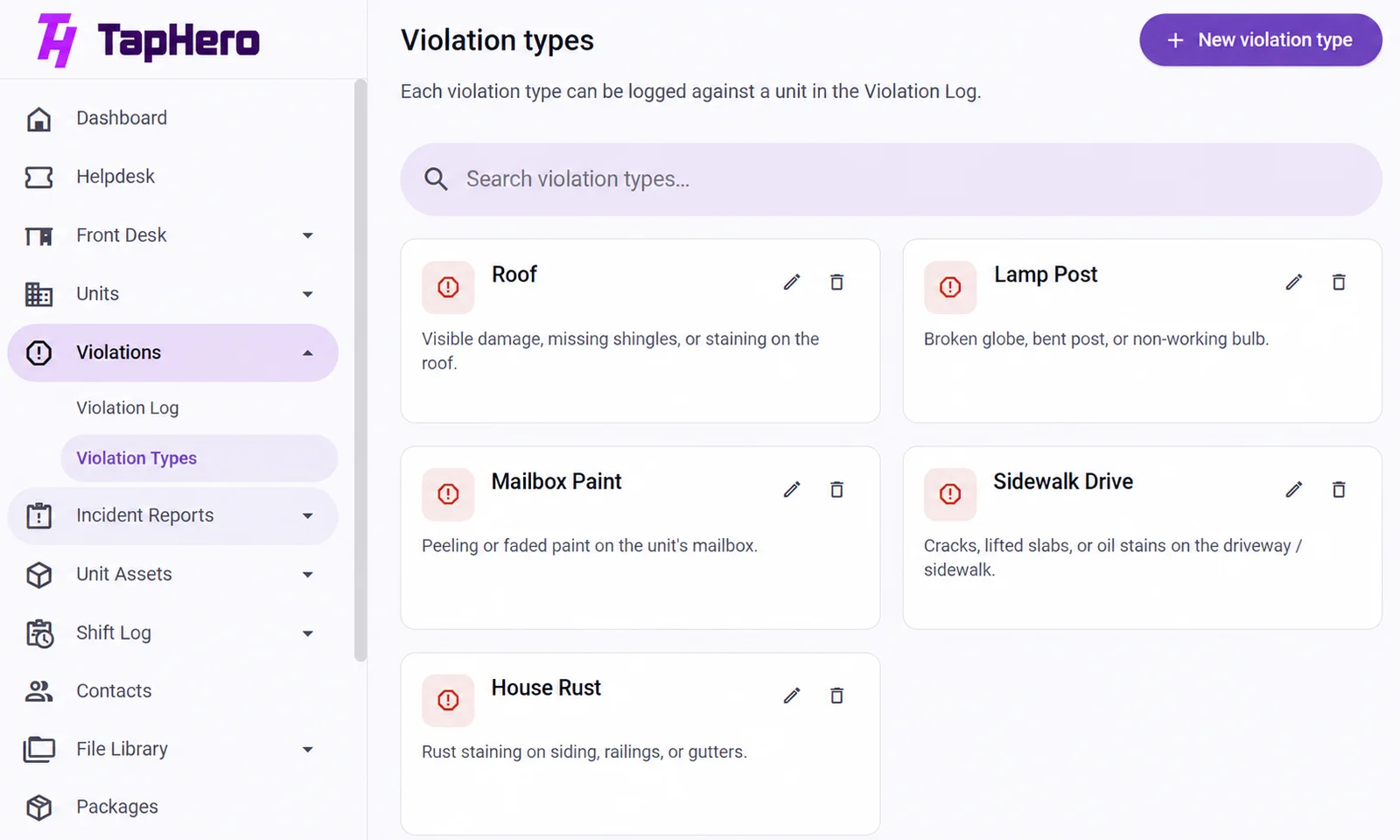Open the Violation Log submenu item

pos(199,408)
